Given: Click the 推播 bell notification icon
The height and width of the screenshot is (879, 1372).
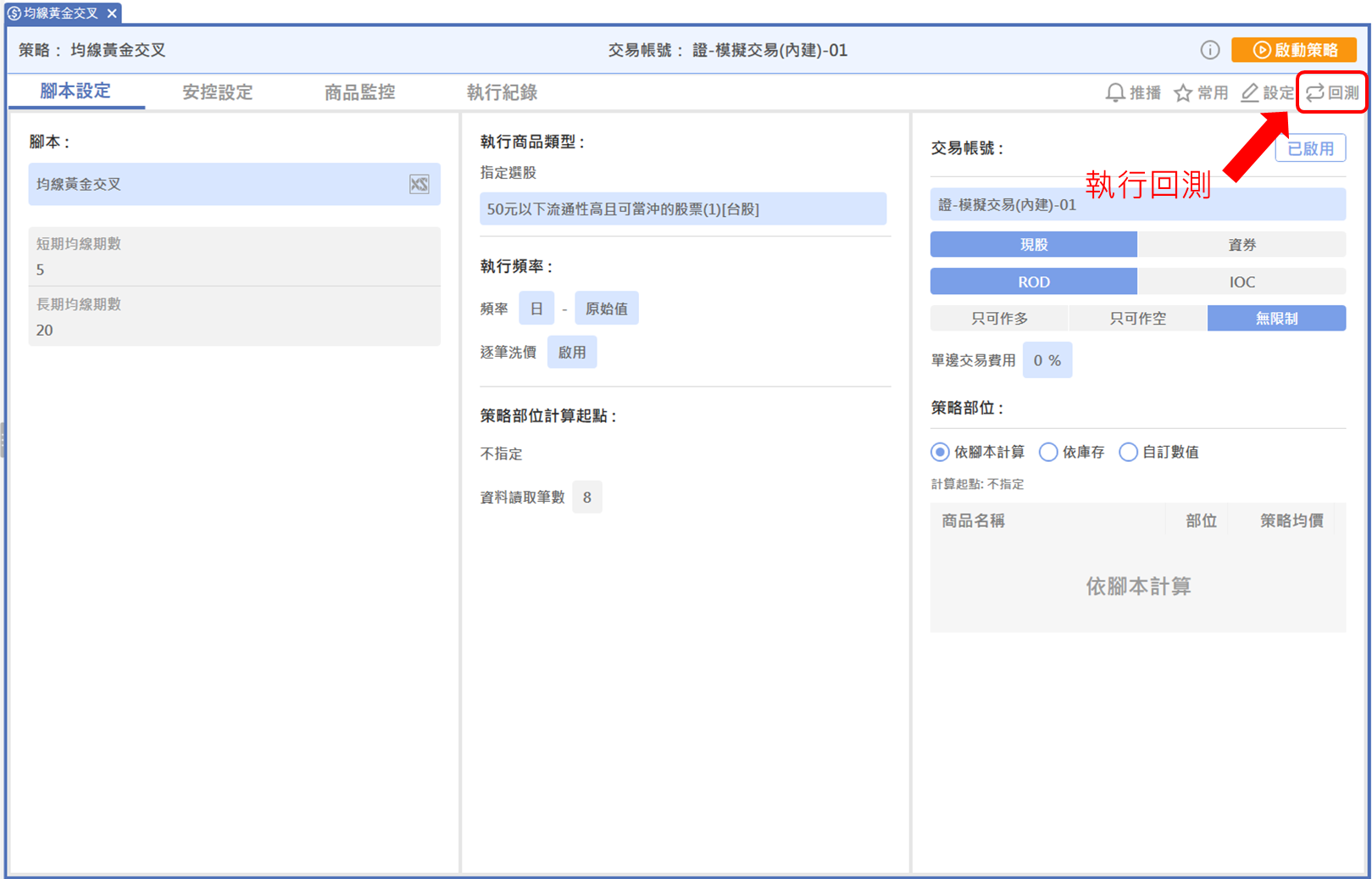Looking at the screenshot, I should click(1116, 92).
